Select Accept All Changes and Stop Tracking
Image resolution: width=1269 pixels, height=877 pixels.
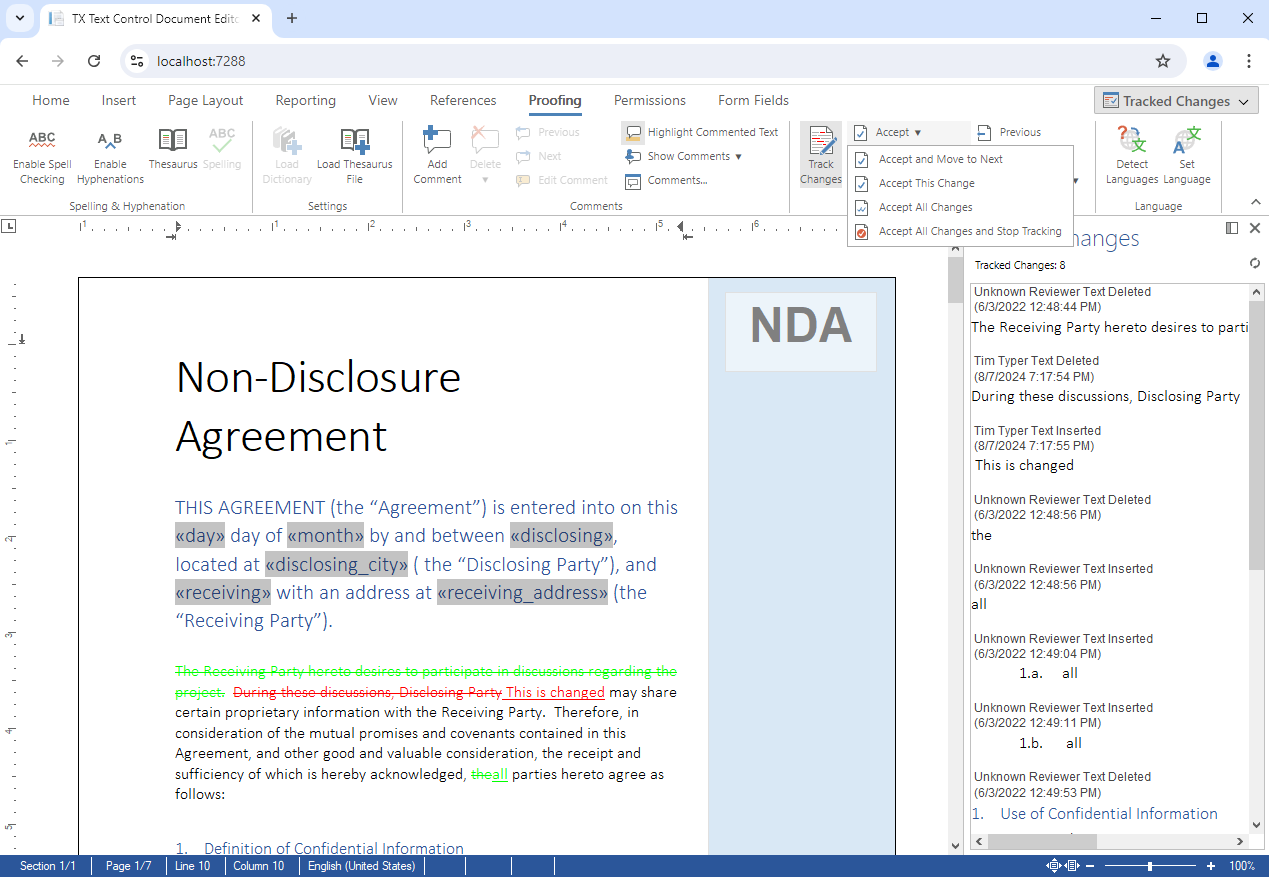[960, 231]
